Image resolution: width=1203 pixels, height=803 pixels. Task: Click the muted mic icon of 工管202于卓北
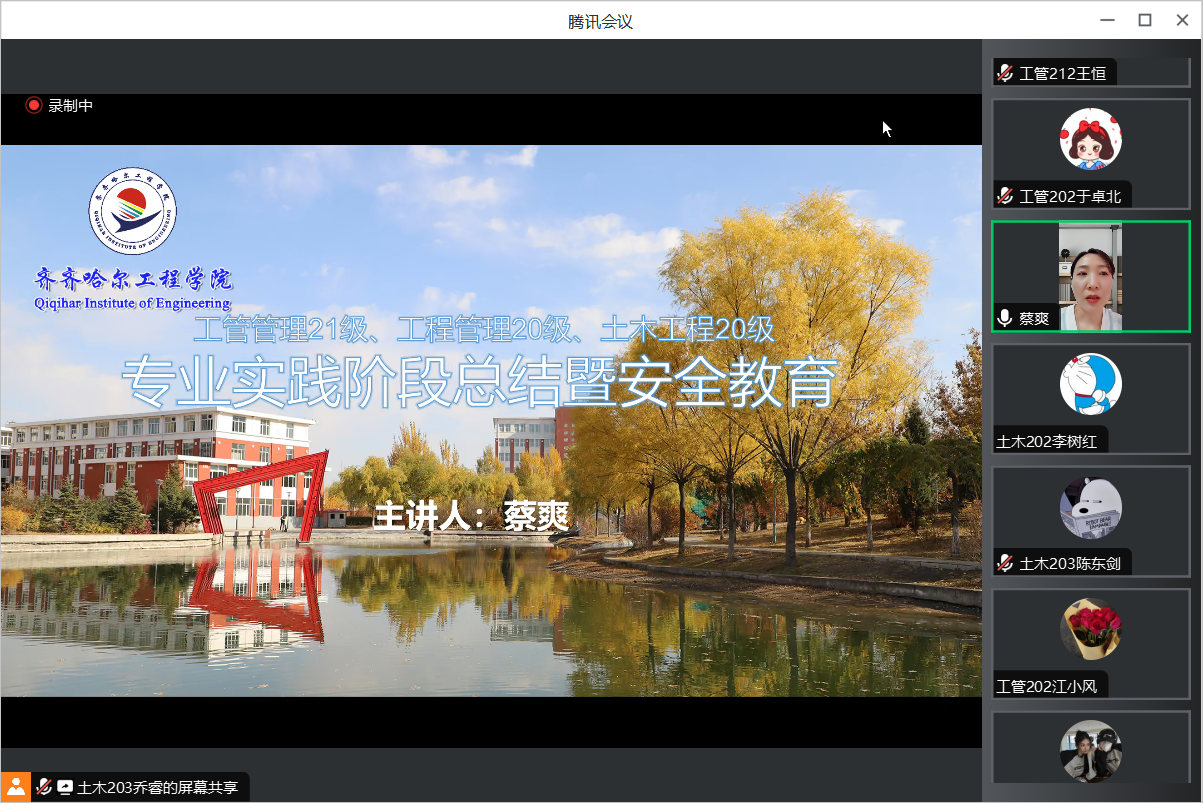point(1005,196)
